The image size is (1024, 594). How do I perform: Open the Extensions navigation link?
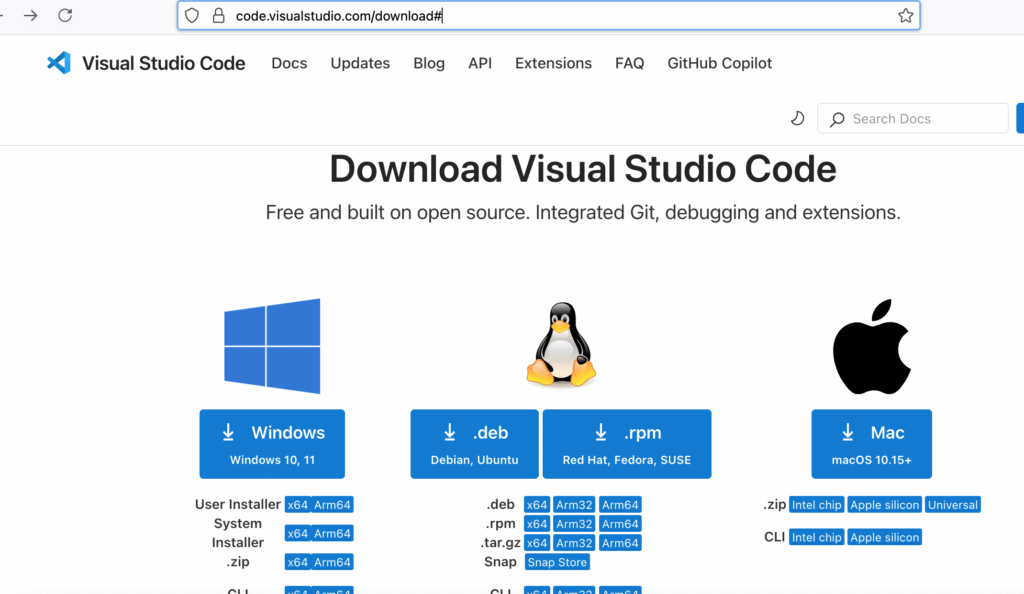pyautogui.click(x=553, y=63)
